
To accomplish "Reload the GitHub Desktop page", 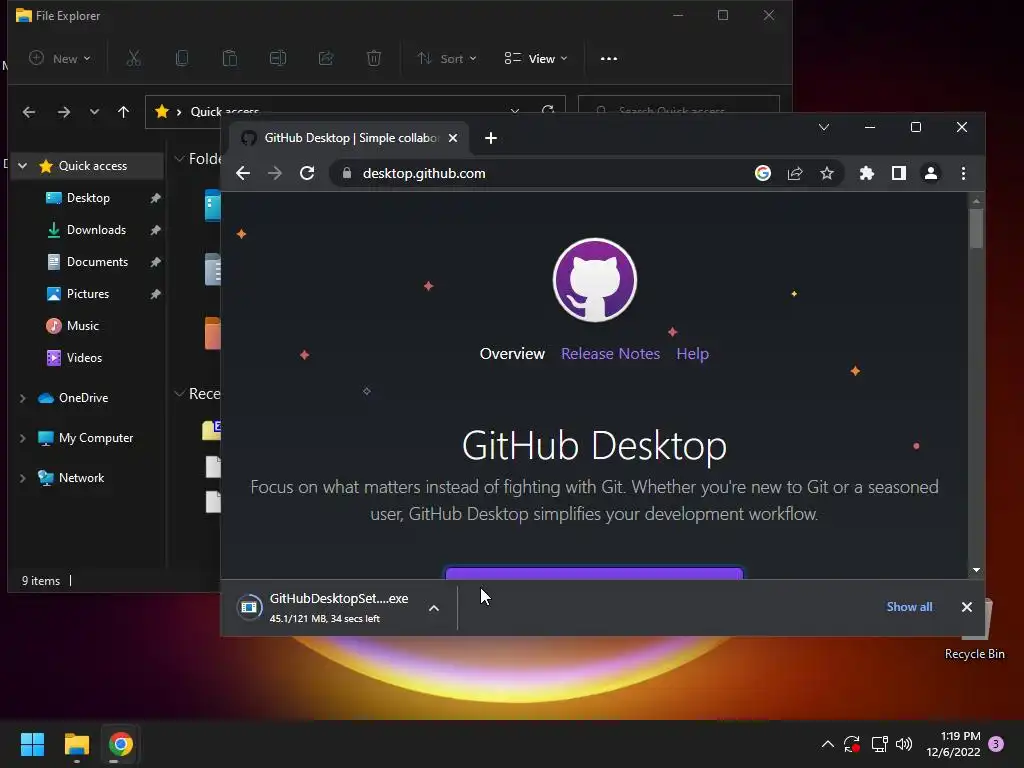I will tap(307, 173).
